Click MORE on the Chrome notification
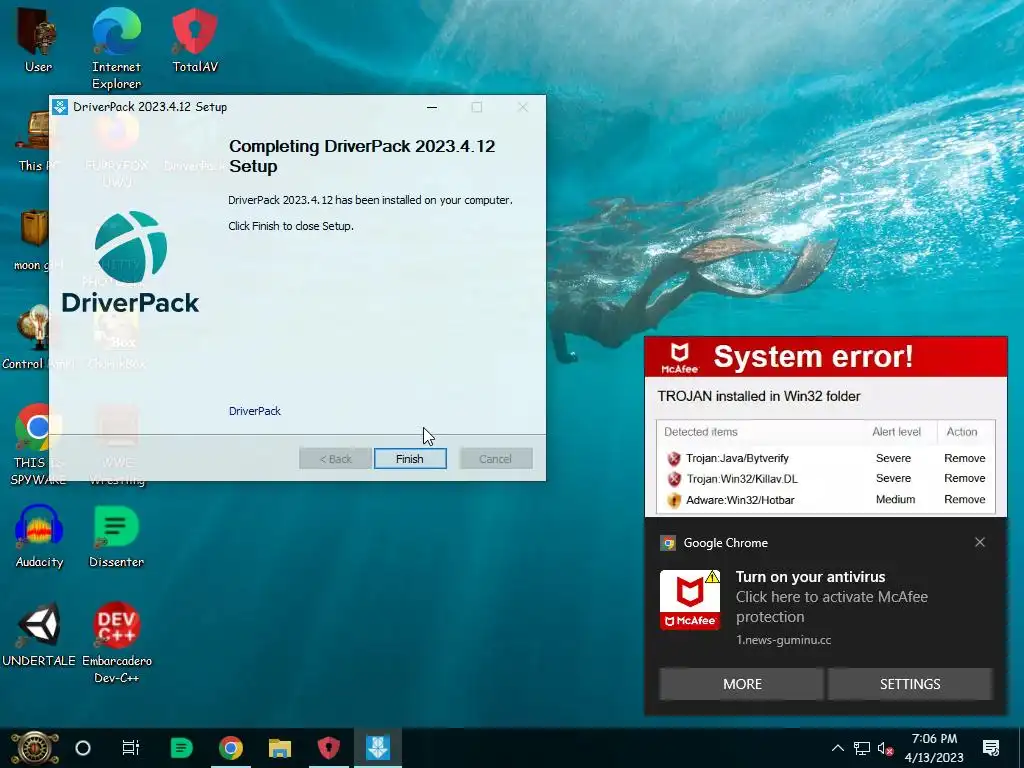This screenshot has height=768, width=1024. [x=742, y=684]
